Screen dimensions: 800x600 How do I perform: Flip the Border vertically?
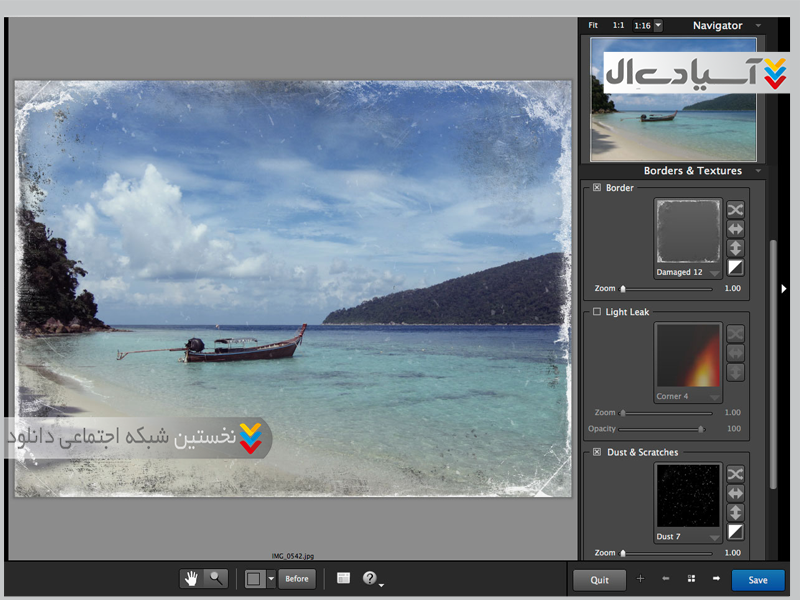click(x=735, y=248)
